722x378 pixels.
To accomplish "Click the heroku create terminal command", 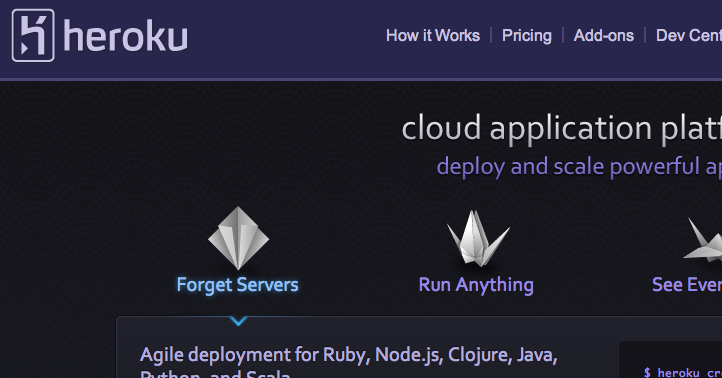I will [x=683, y=372].
